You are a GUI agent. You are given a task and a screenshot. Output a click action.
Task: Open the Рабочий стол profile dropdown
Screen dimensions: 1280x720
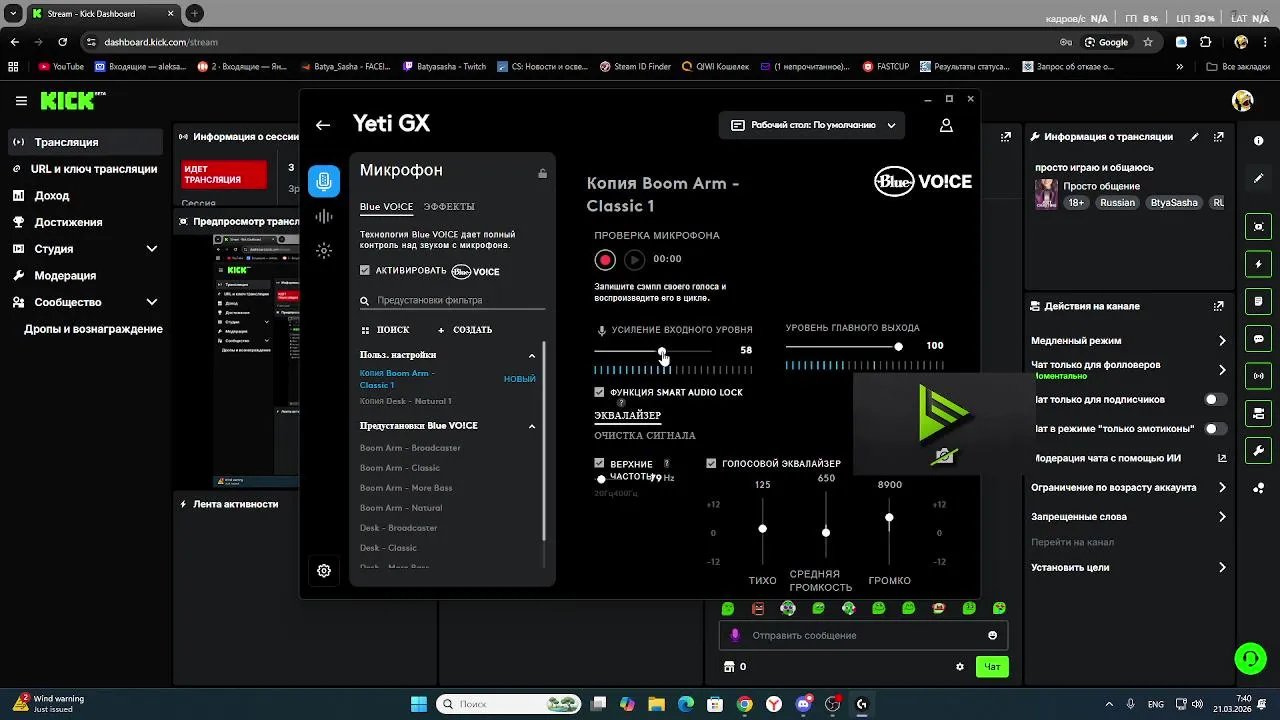[813, 125]
